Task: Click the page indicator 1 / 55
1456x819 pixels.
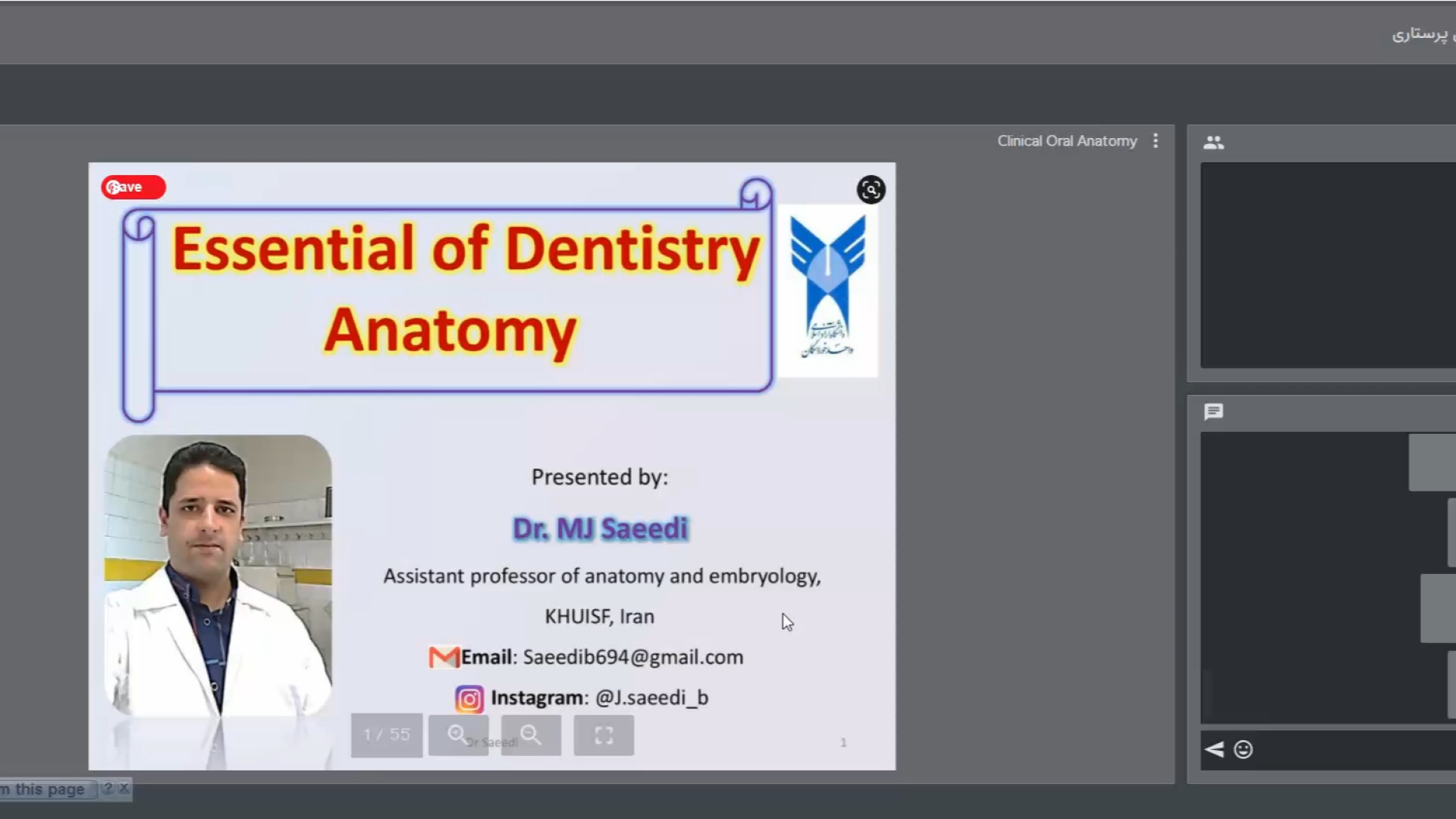Action: 386,735
